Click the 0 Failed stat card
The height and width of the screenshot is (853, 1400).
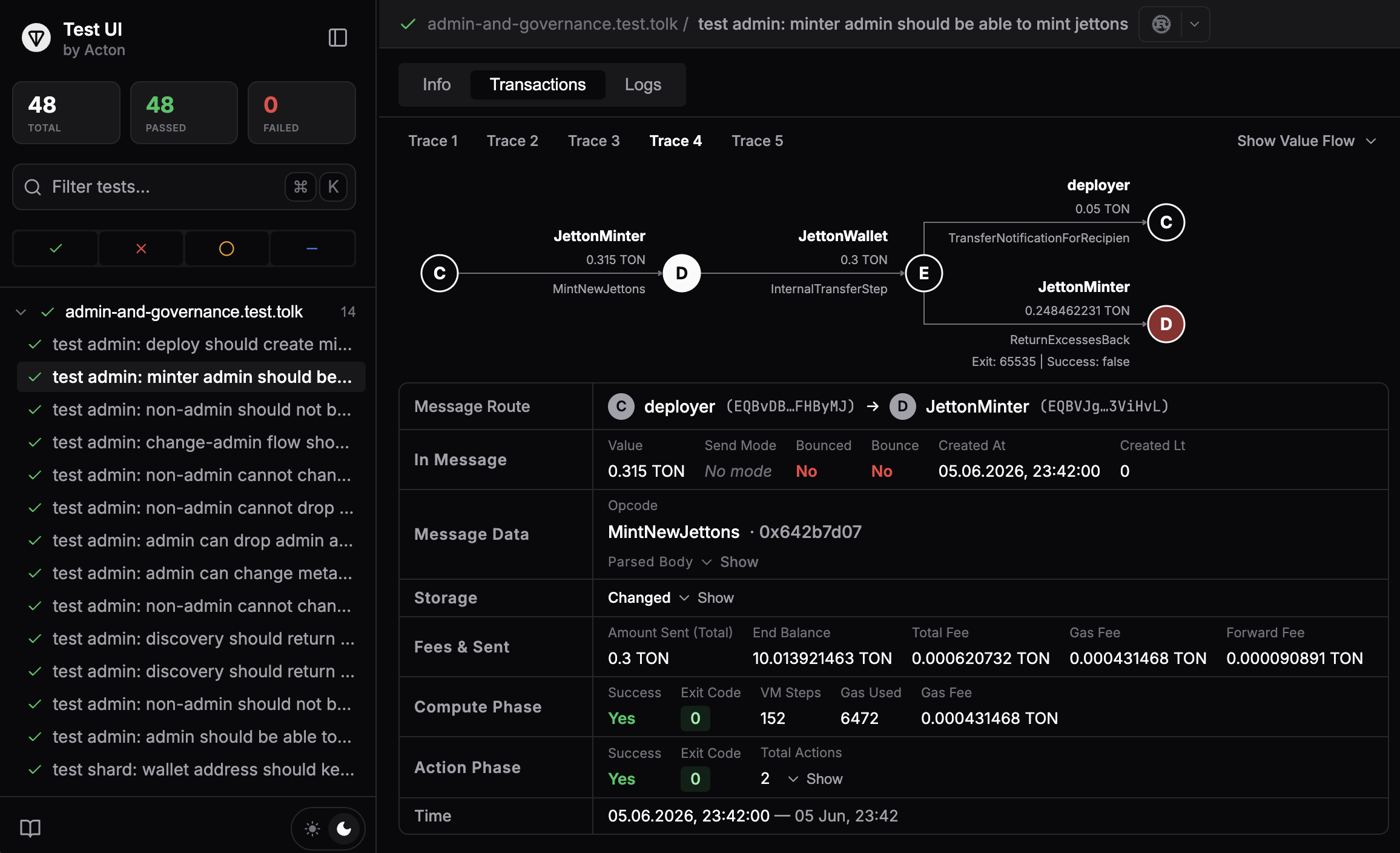(x=302, y=113)
